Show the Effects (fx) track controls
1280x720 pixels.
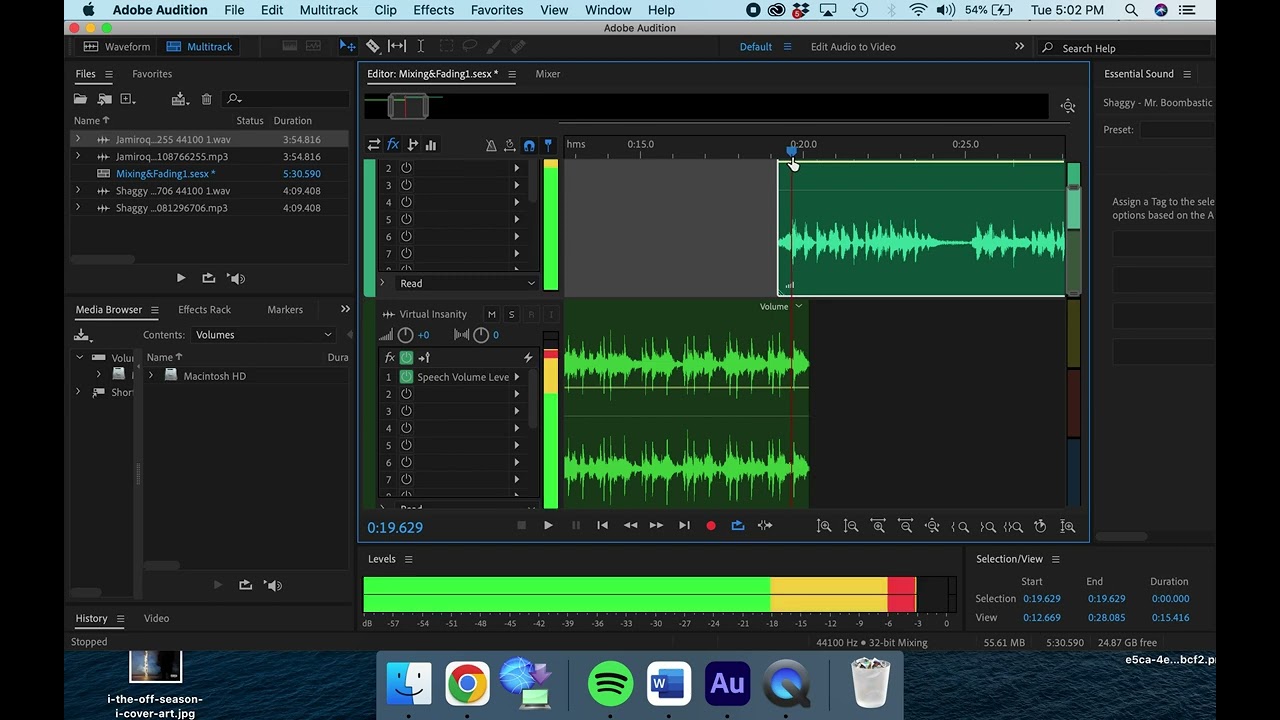[x=393, y=145]
